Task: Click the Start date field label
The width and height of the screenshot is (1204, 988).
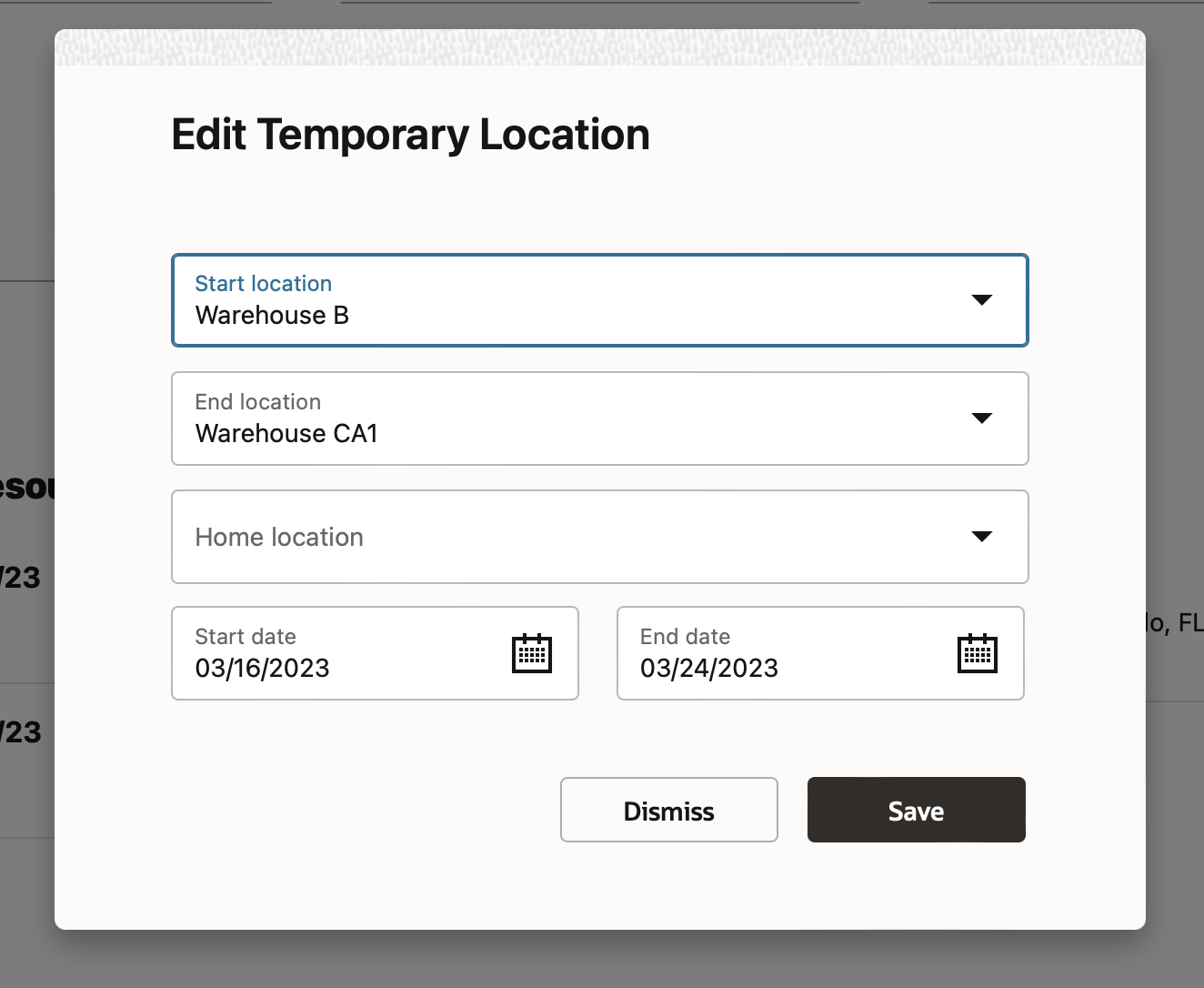Action: coord(246,637)
